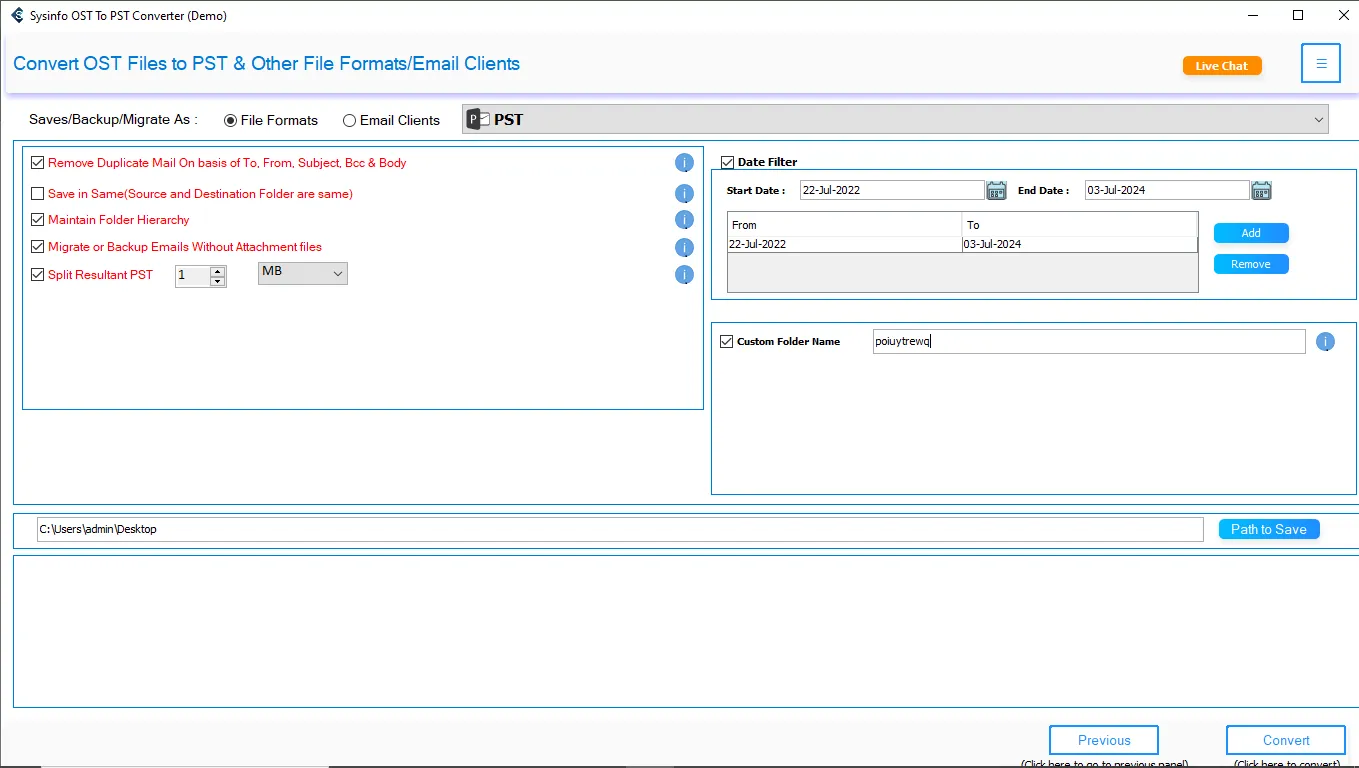Click info icon for Maintain Folder Hierarchy

click(684, 220)
